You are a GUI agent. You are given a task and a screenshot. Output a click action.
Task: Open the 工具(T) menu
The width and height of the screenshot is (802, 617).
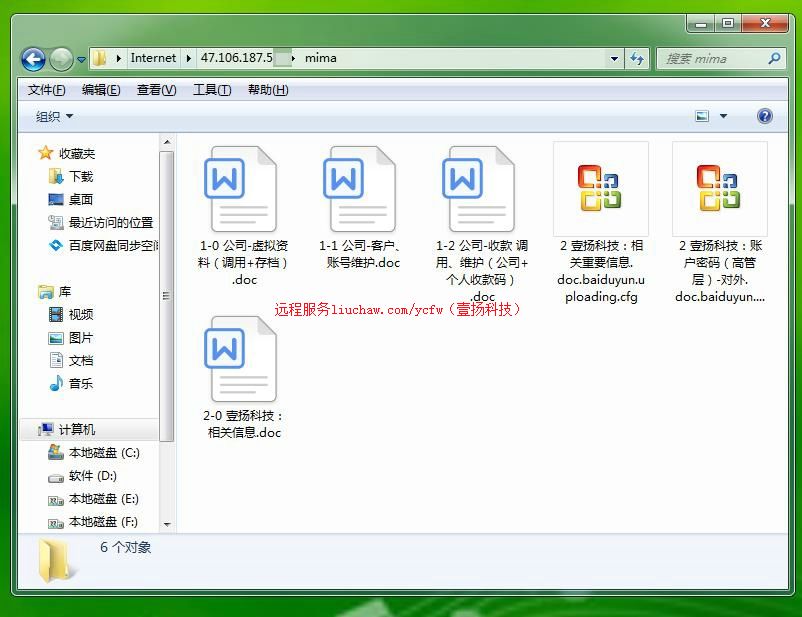click(x=211, y=90)
